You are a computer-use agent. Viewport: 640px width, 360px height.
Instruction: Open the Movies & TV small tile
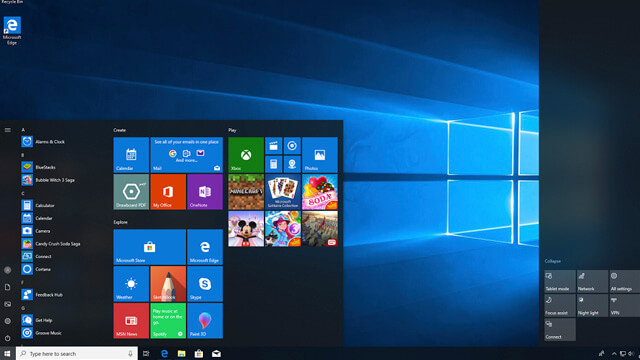tap(273, 146)
